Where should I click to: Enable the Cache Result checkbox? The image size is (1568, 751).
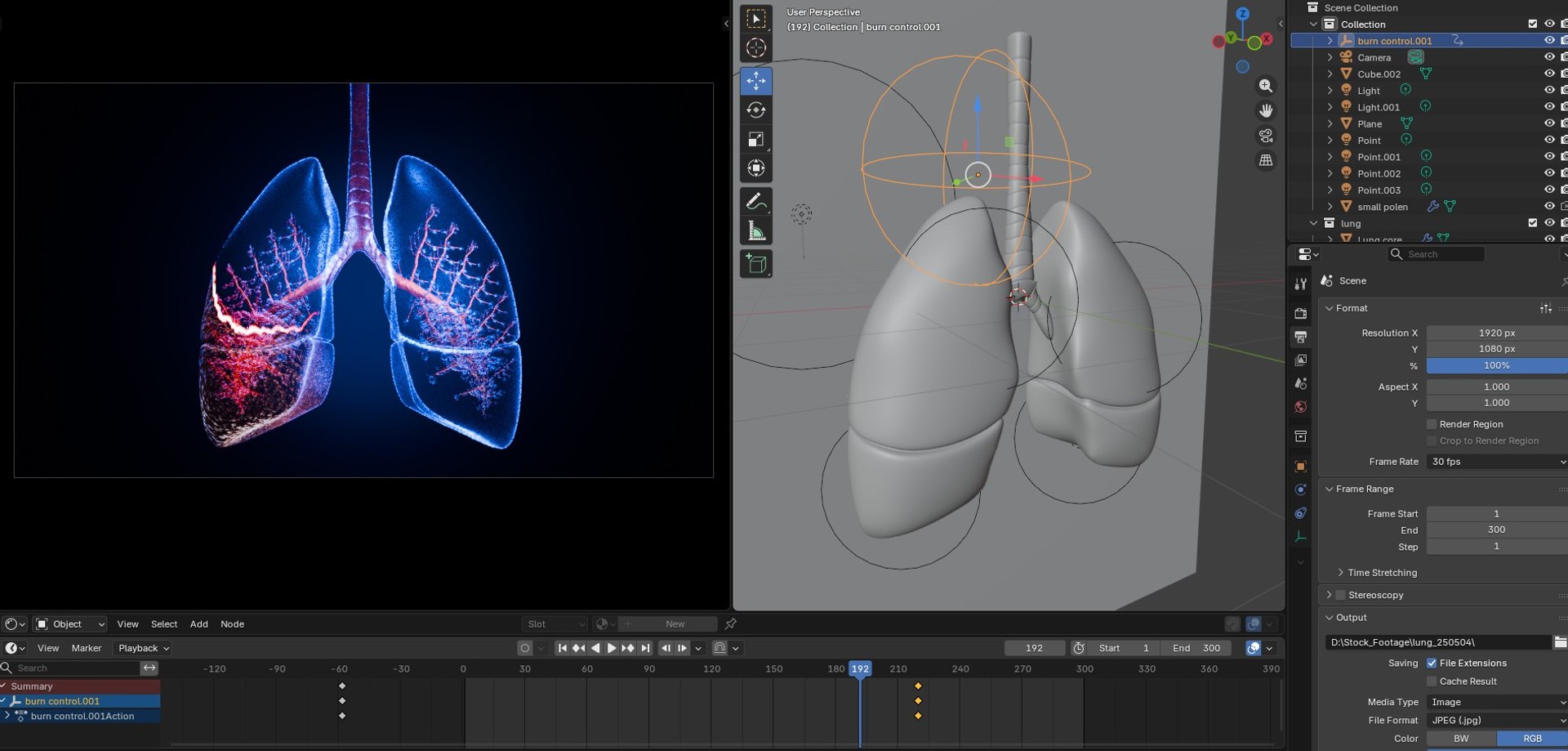pyautogui.click(x=1432, y=682)
